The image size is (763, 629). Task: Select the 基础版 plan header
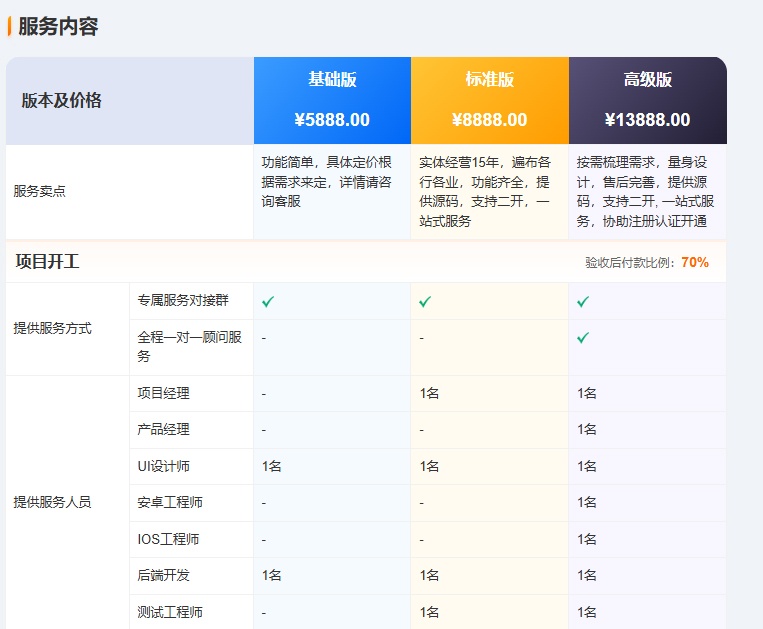coord(332,80)
